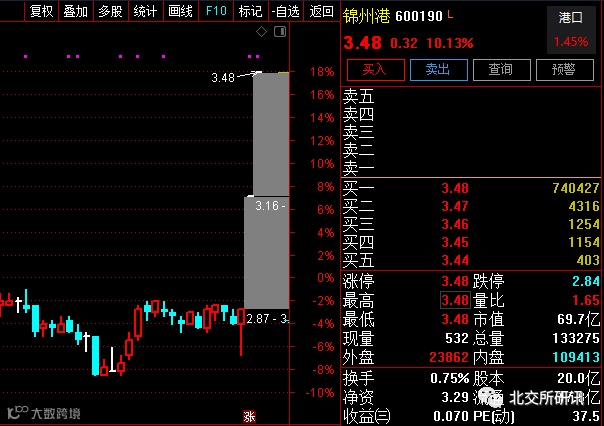The width and height of the screenshot is (604, 426).
Task: Click the red L marker beside stock code
Action: coord(450,15)
